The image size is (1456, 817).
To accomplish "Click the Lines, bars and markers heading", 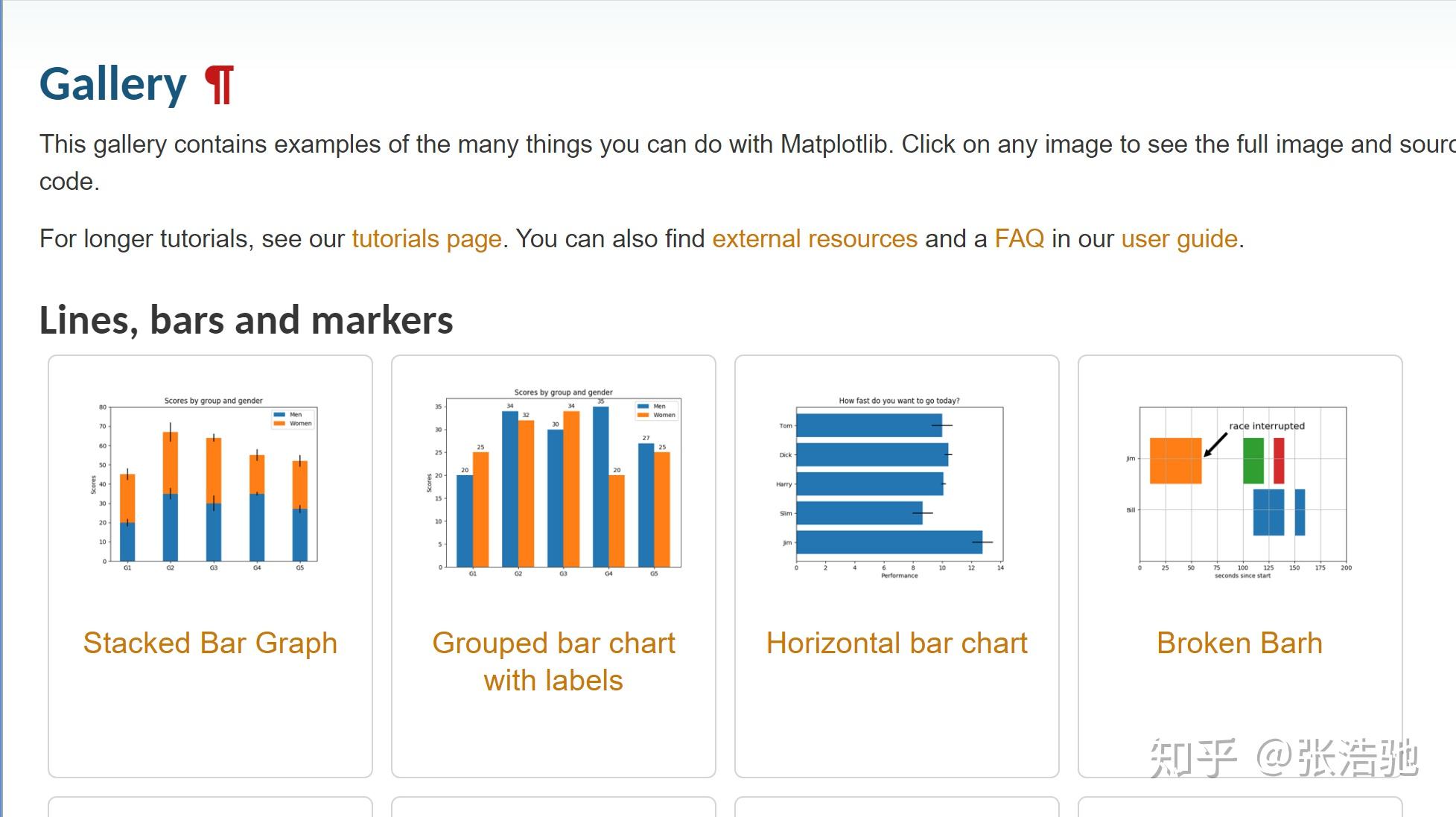I will (x=246, y=320).
